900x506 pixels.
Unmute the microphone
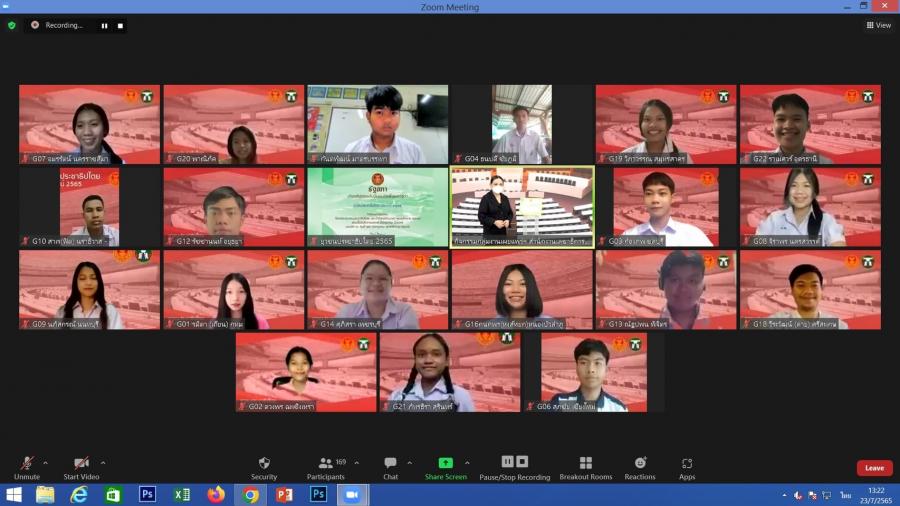tap(27, 467)
